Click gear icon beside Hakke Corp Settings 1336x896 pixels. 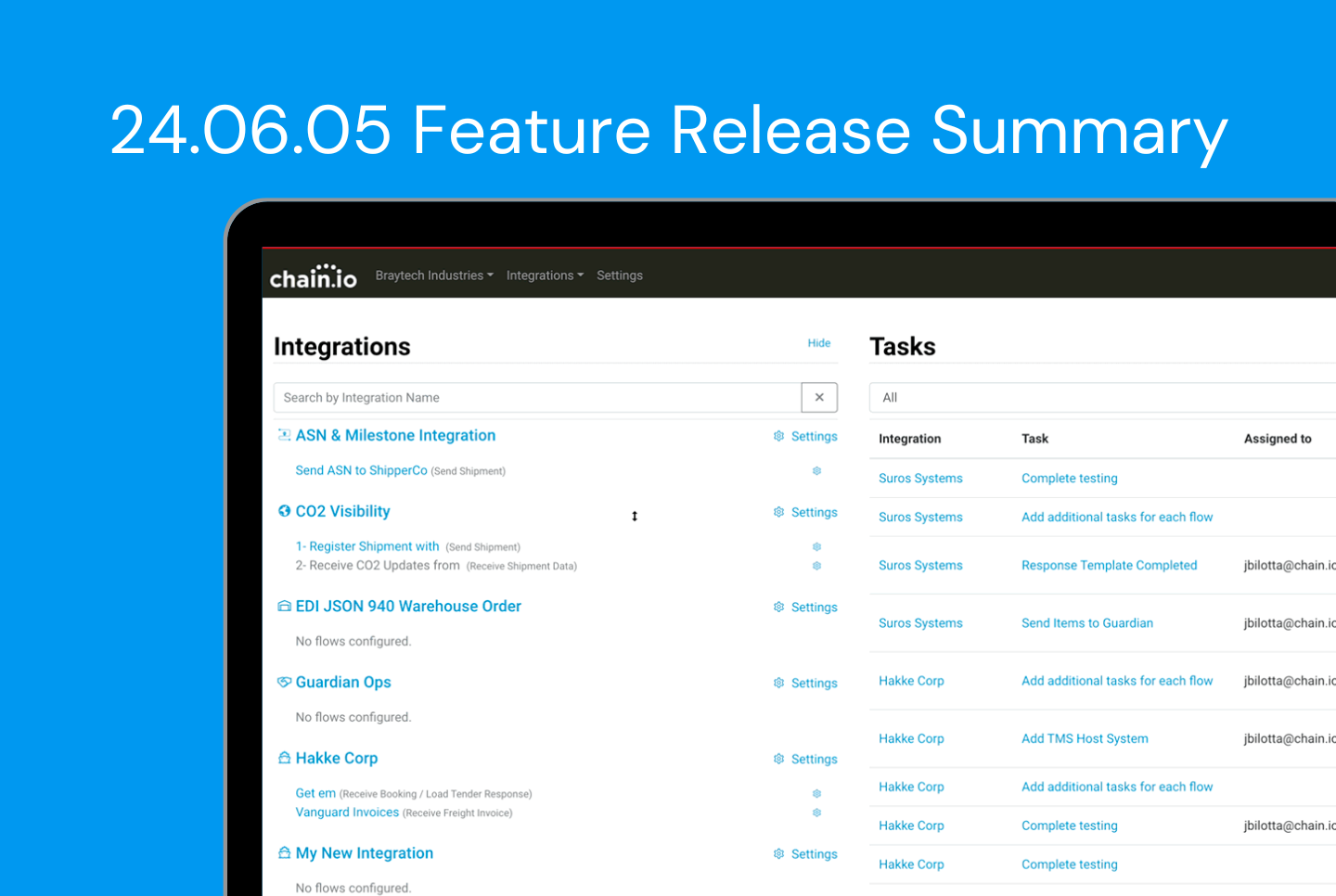(778, 759)
